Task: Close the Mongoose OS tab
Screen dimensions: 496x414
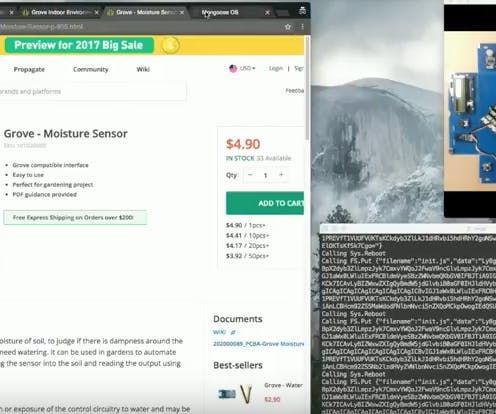Action: [267, 13]
